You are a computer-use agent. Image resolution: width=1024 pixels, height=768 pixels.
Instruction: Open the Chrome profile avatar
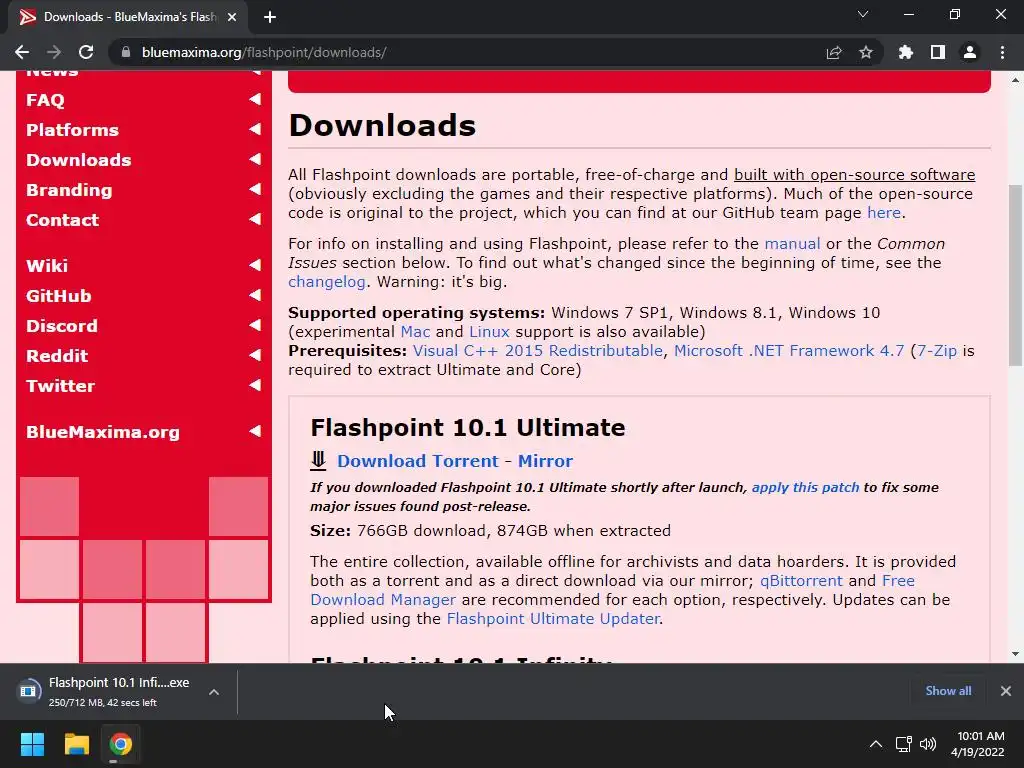click(x=970, y=52)
